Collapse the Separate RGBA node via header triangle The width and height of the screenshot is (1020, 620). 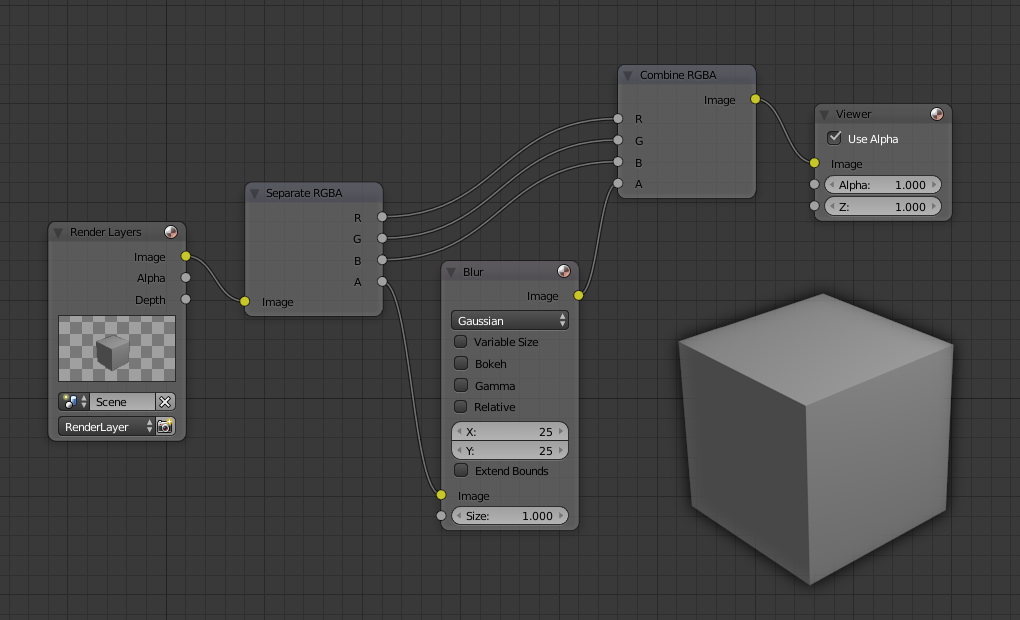(255, 193)
